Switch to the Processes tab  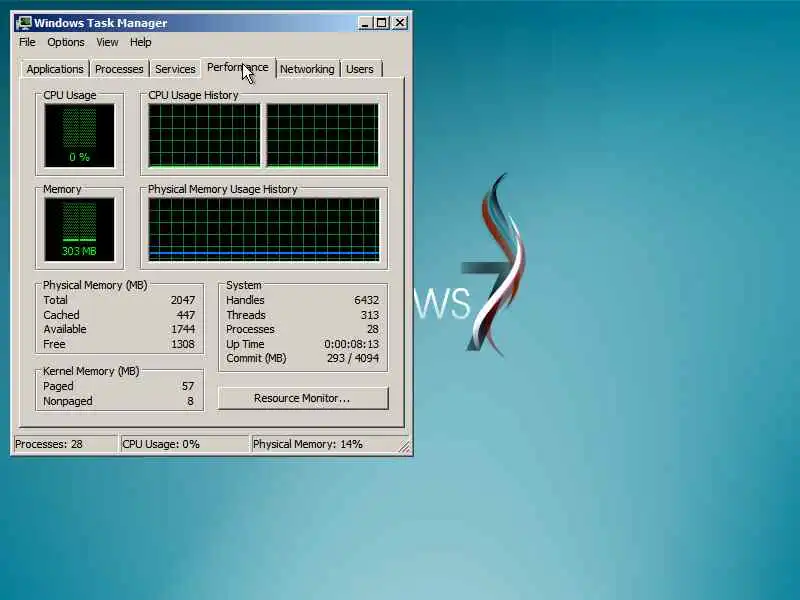tap(119, 69)
